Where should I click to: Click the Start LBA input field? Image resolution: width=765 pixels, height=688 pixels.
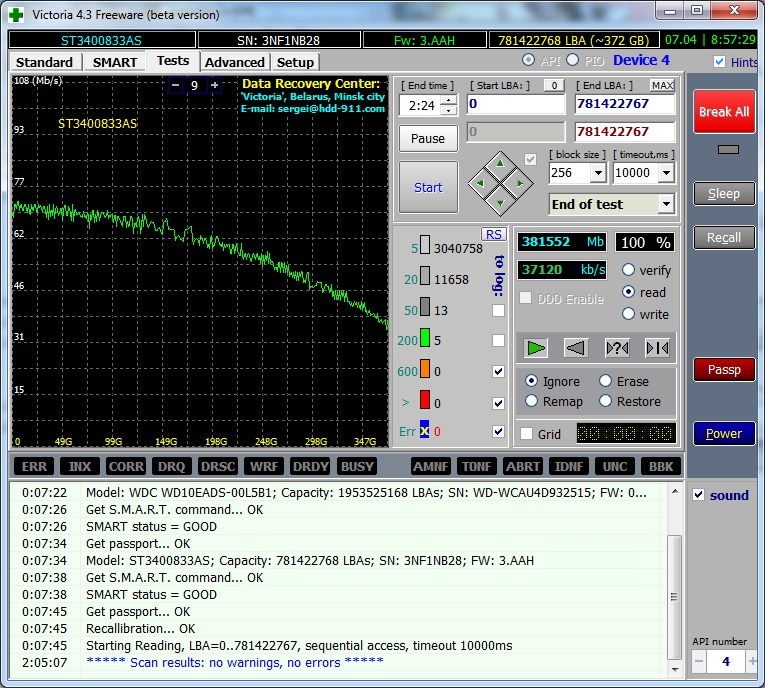click(x=515, y=105)
